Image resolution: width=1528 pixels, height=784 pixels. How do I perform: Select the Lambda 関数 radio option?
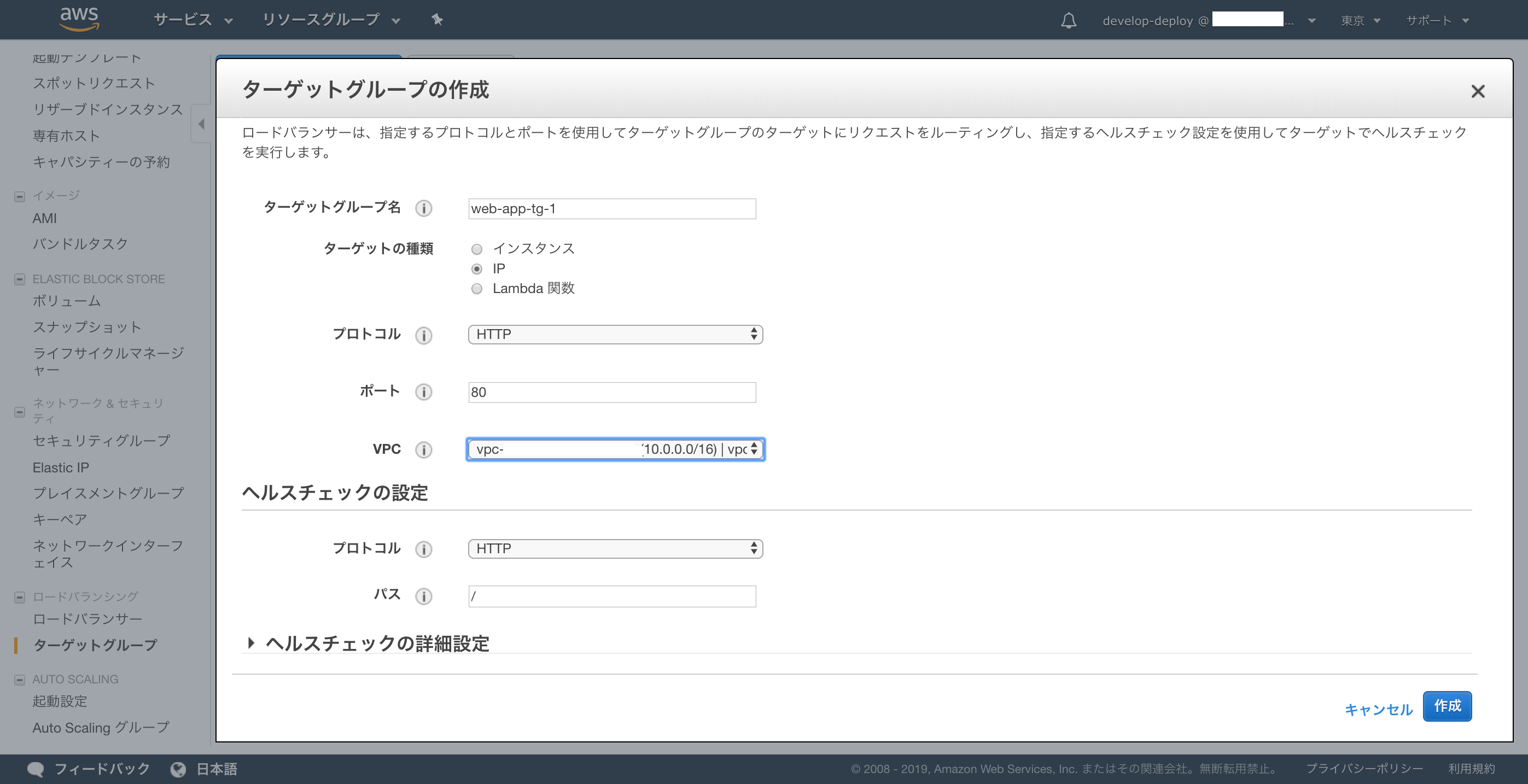(x=477, y=289)
